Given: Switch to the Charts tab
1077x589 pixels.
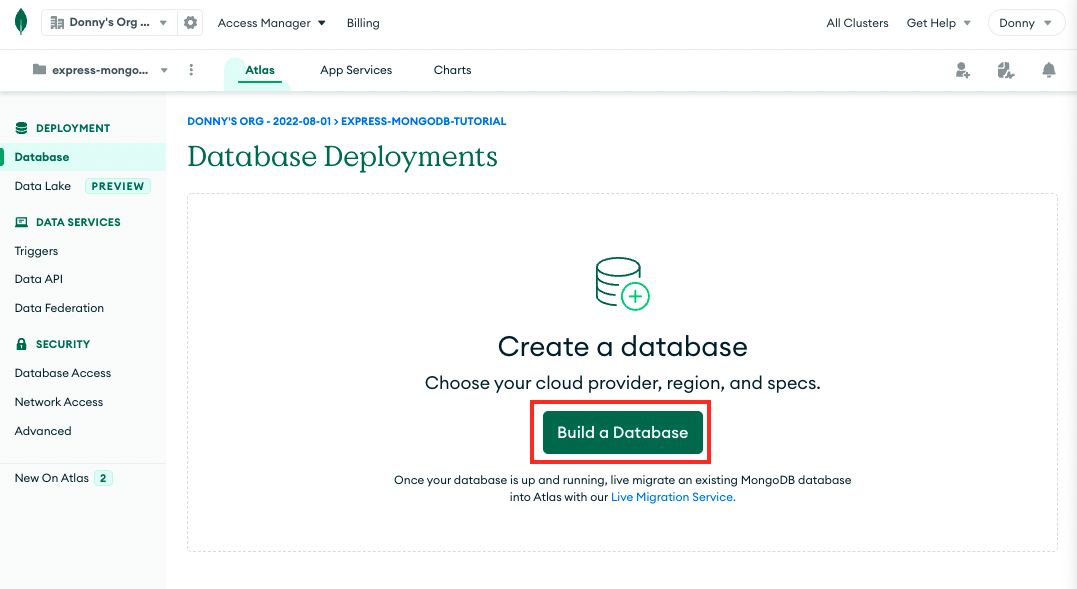Looking at the screenshot, I should pyautogui.click(x=452, y=70).
